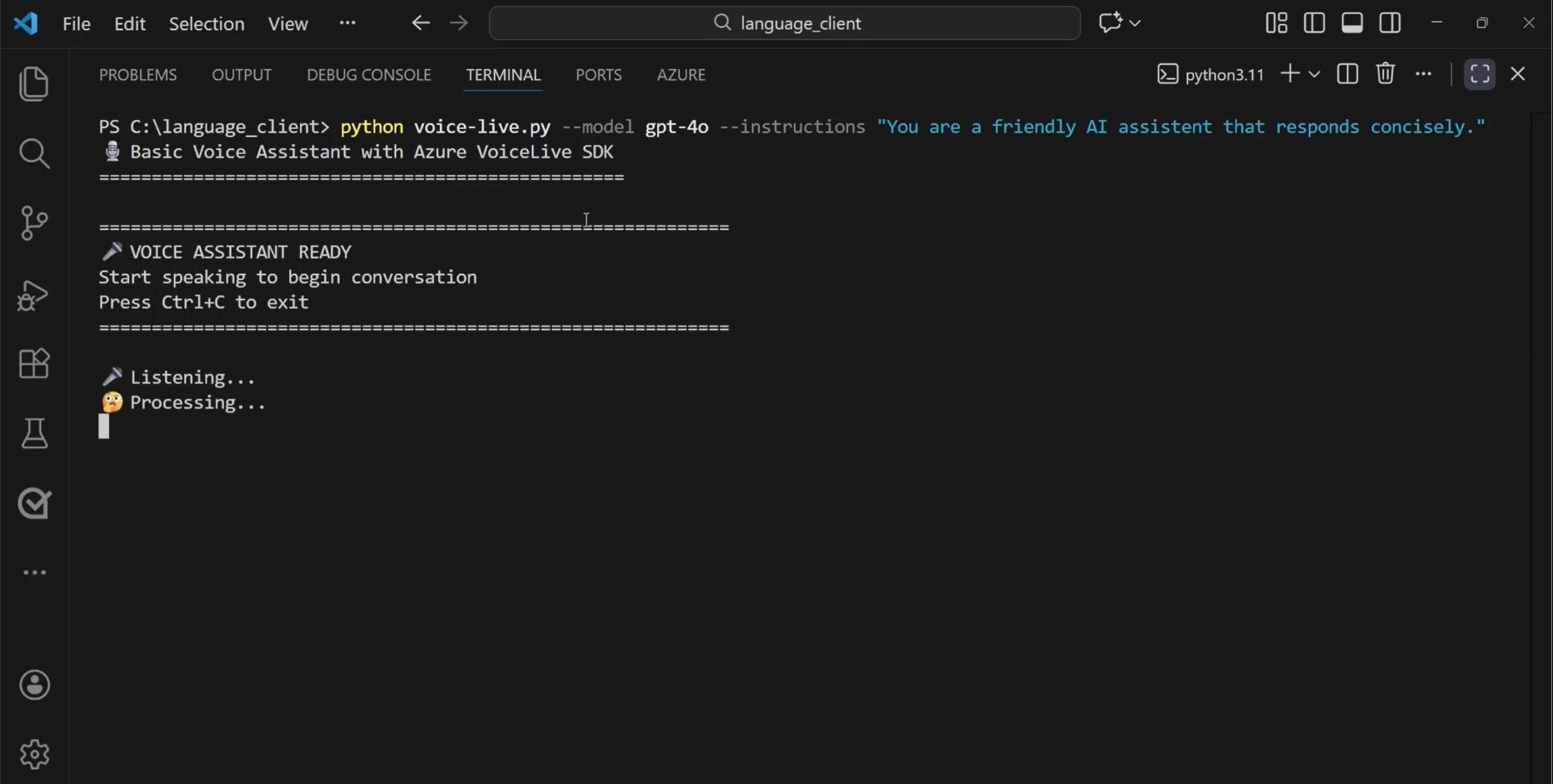Kill terminal with the trash icon
The image size is (1553, 784).
(x=1386, y=73)
